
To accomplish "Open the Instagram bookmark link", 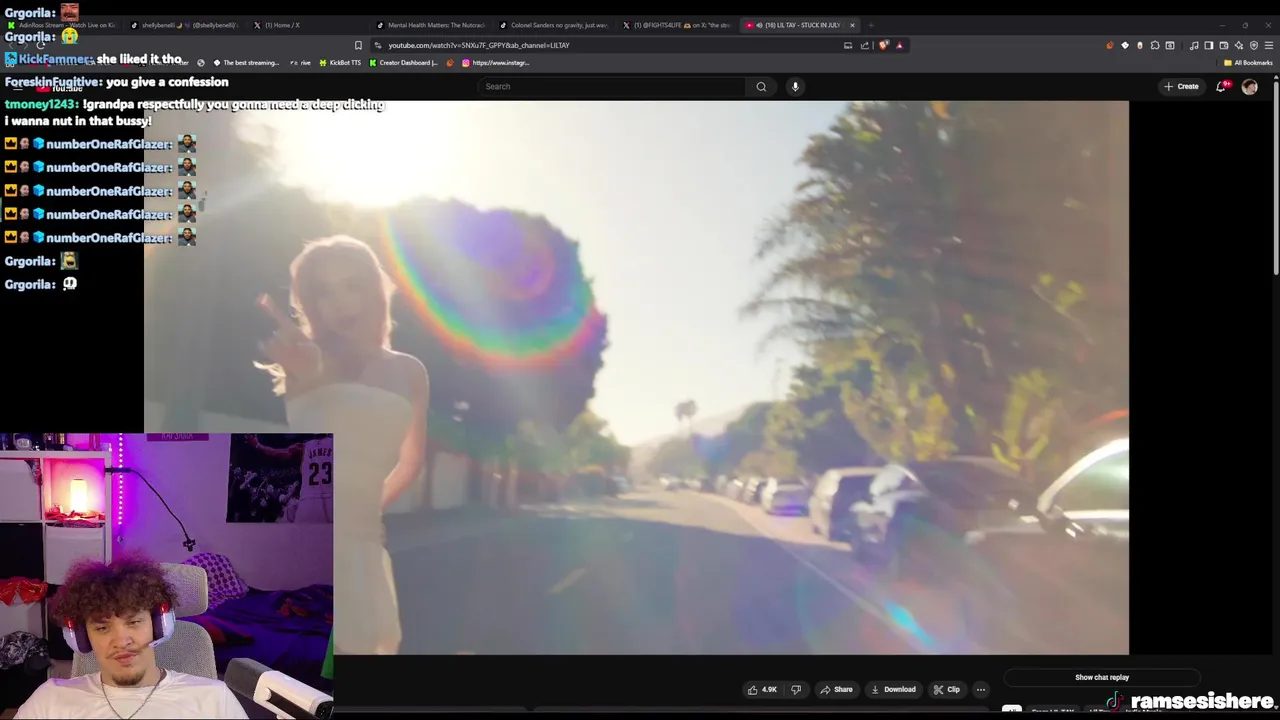I will (496, 63).
